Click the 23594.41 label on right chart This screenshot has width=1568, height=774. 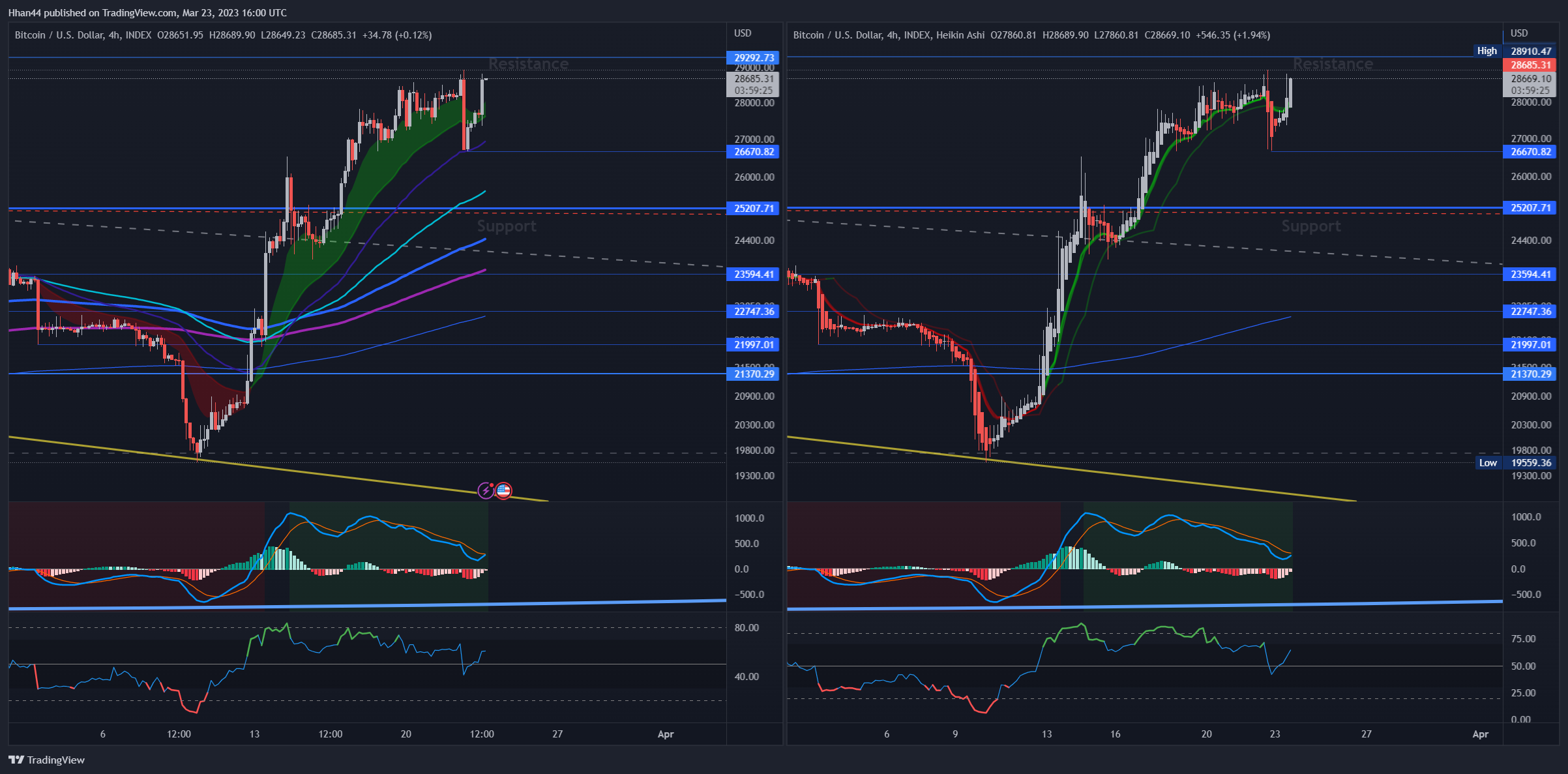coord(1530,274)
